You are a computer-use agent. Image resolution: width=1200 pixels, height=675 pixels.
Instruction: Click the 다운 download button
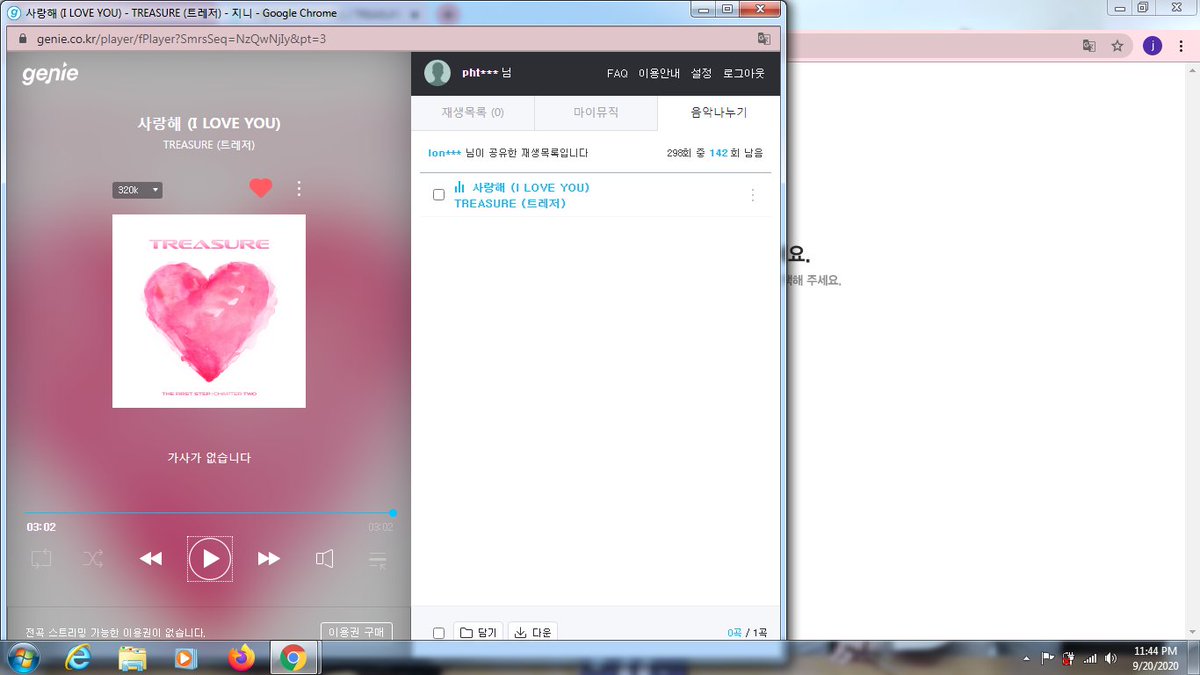click(533, 632)
